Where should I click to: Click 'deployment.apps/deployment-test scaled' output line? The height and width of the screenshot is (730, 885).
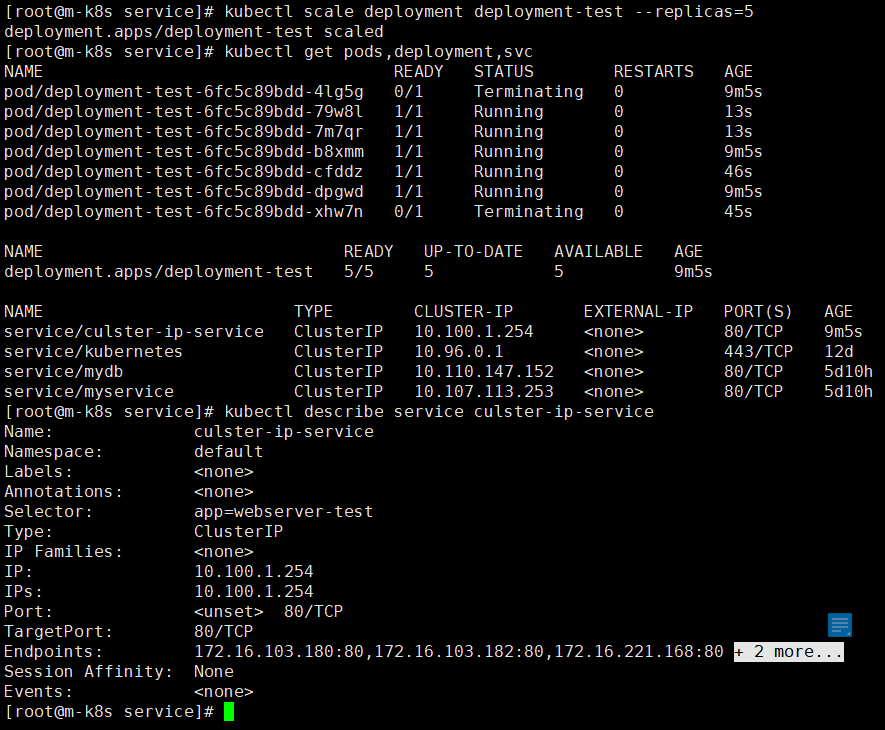194,32
